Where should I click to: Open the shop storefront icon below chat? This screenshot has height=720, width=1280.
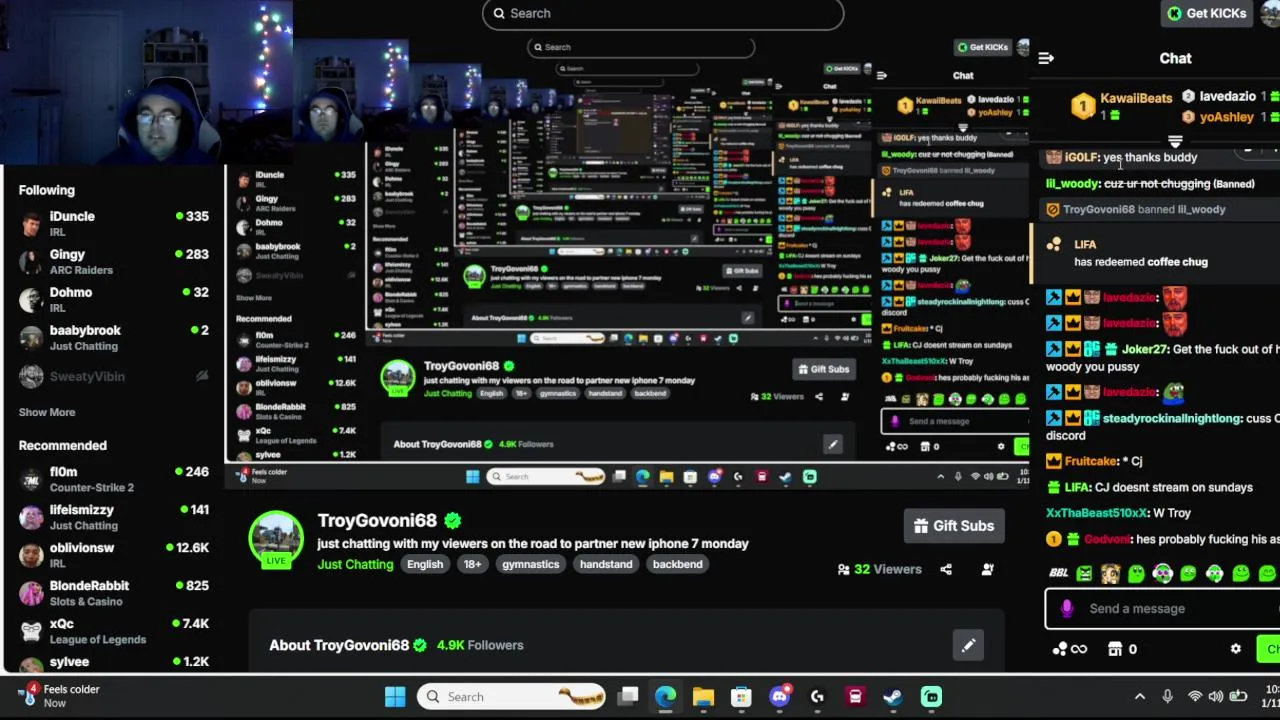point(1115,649)
